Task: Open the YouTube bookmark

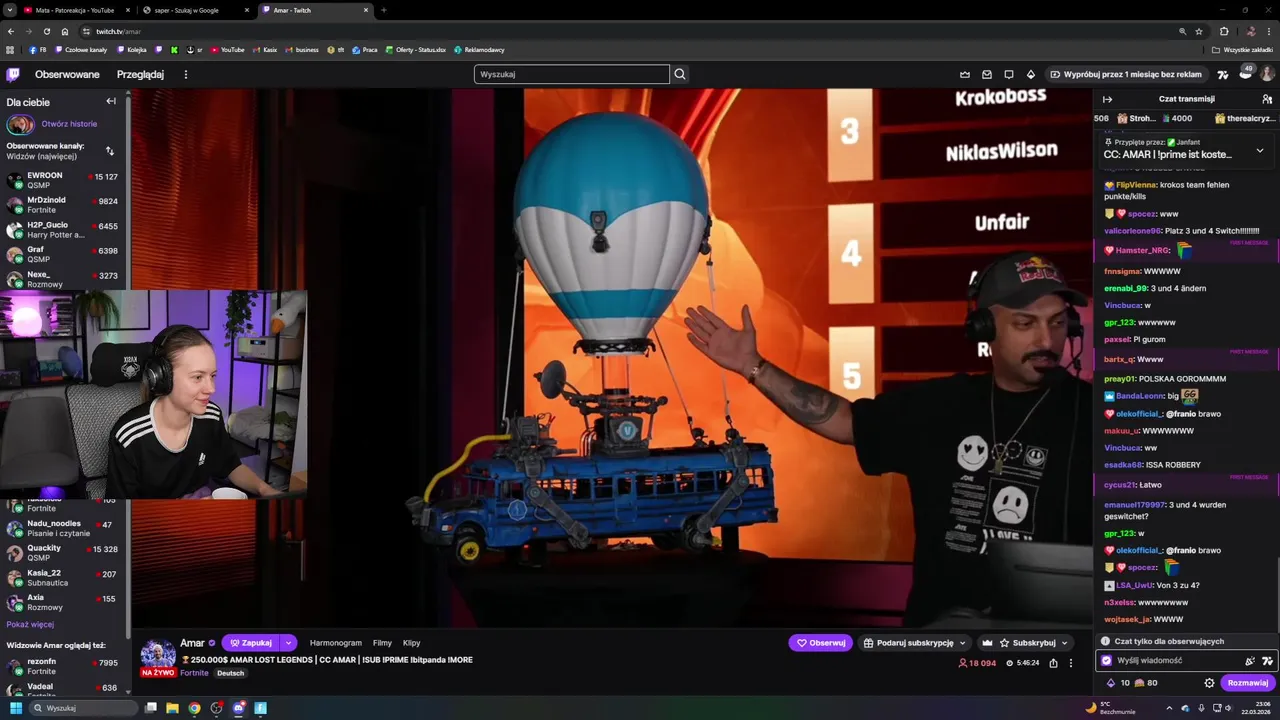Action: coord(227,49)
